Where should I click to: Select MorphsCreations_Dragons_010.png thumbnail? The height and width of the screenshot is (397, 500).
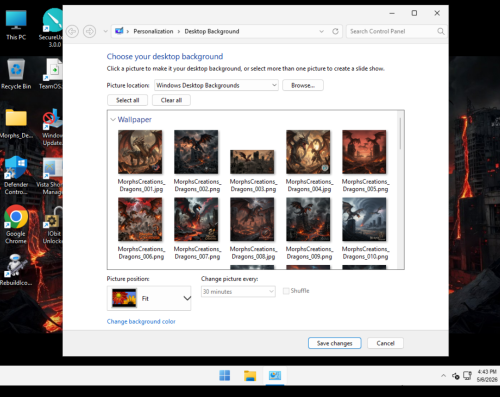(x=364, y=219)
